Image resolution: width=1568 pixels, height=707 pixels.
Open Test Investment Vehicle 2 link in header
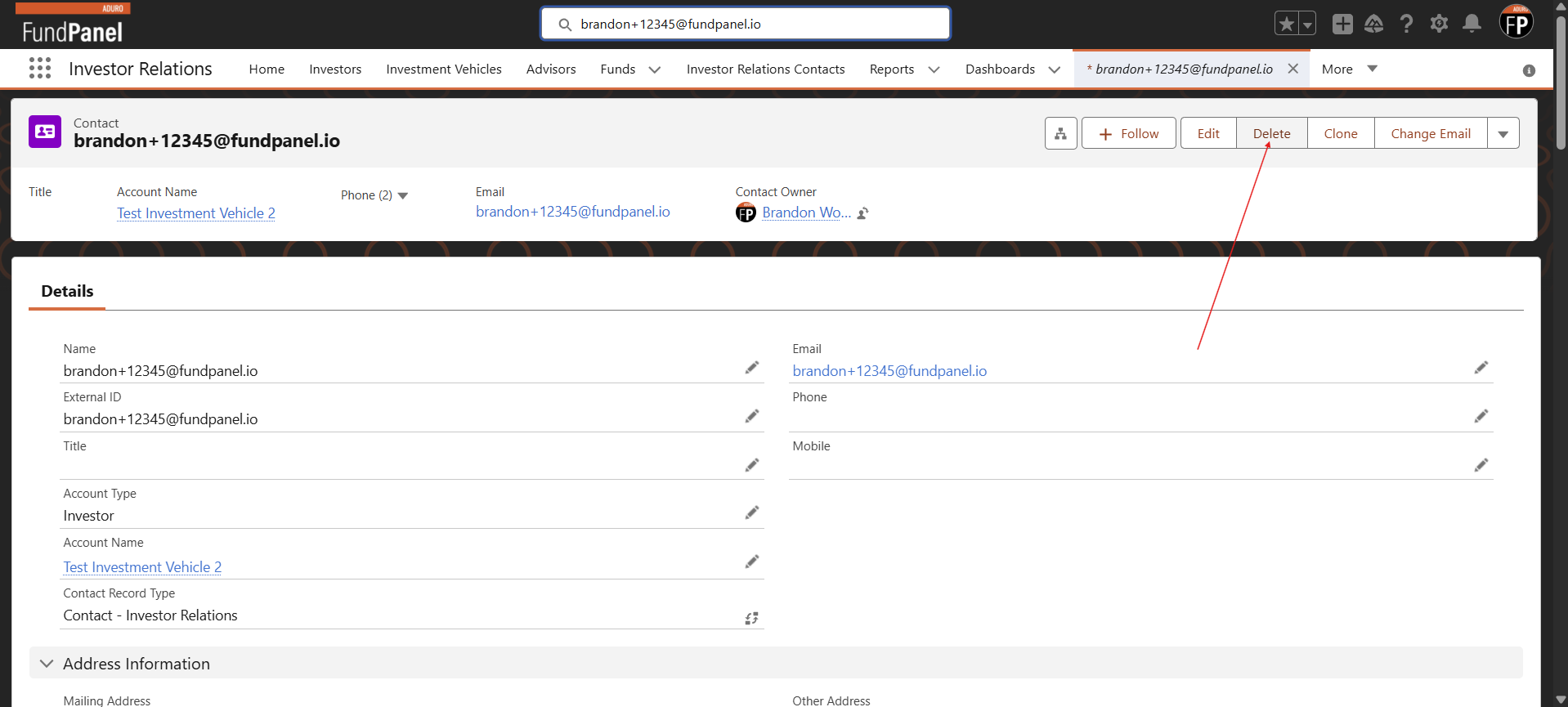196,213
